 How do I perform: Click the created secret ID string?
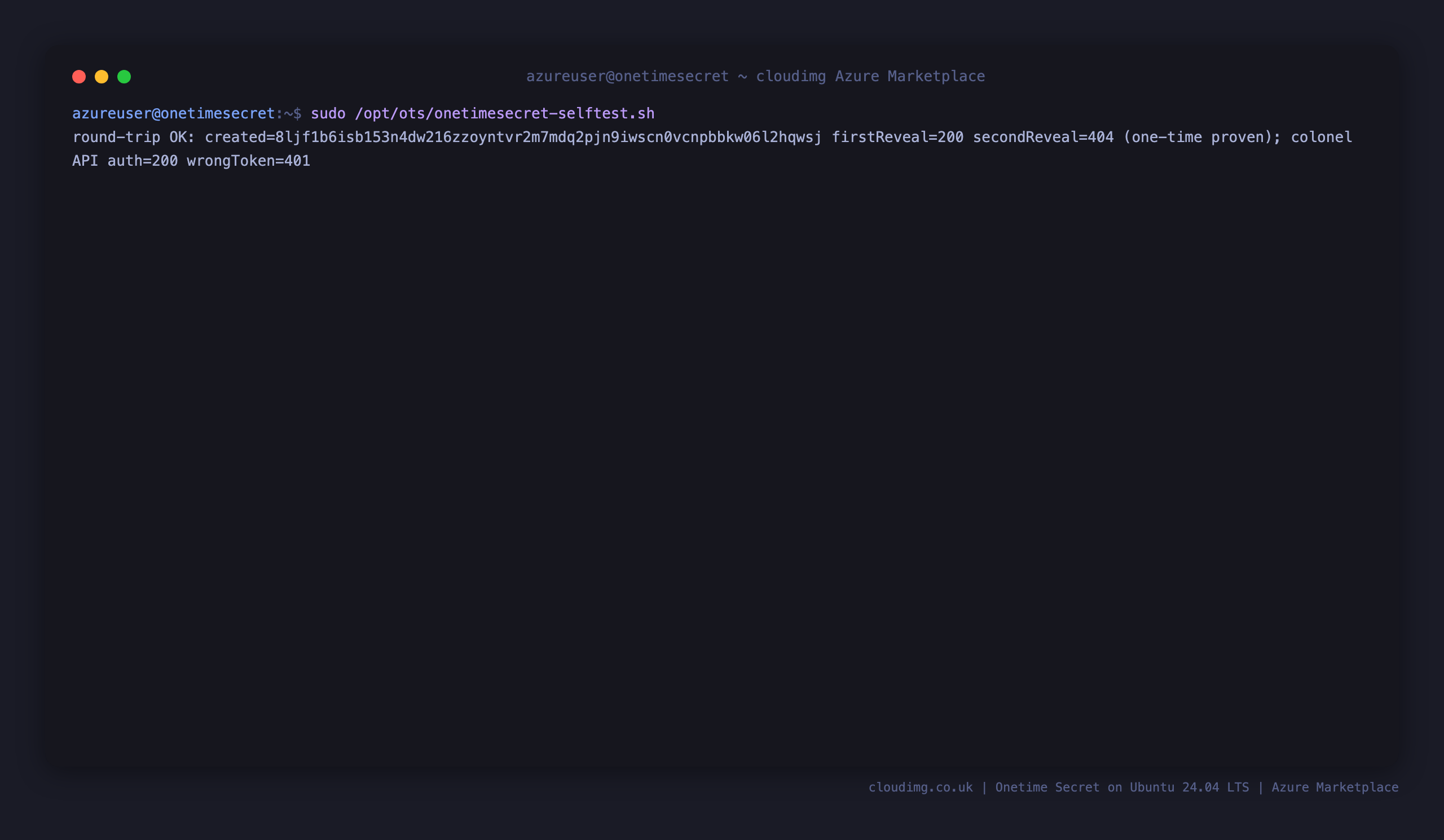pos(548,138)
